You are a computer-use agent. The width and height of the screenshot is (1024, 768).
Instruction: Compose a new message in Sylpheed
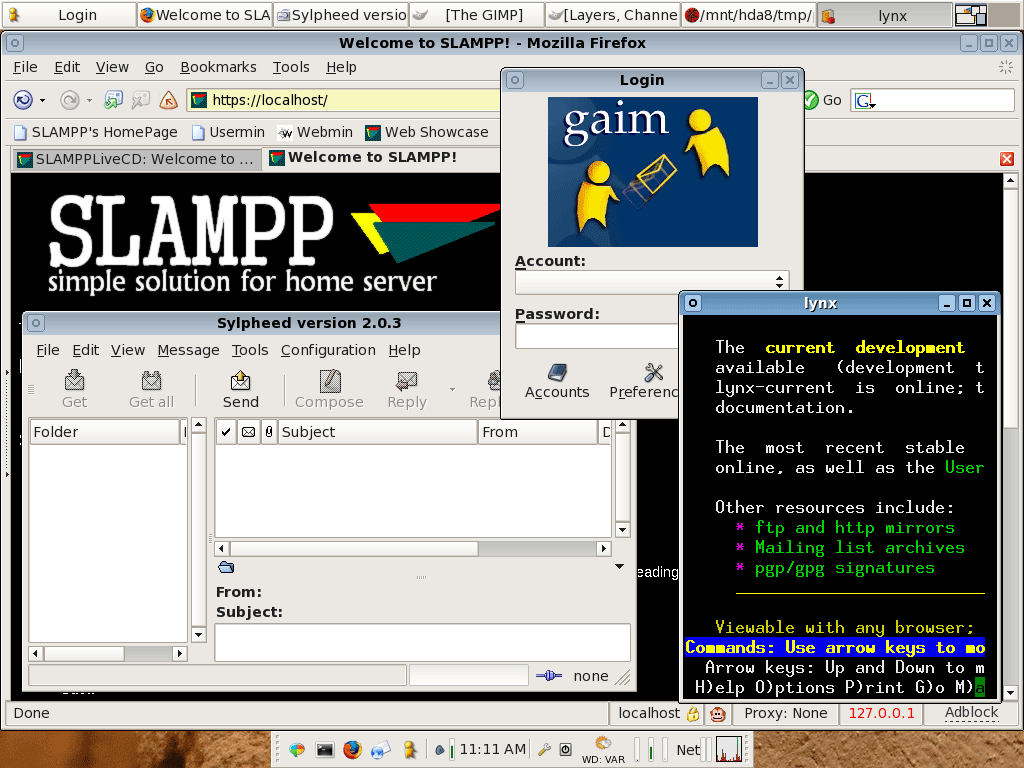329,389
